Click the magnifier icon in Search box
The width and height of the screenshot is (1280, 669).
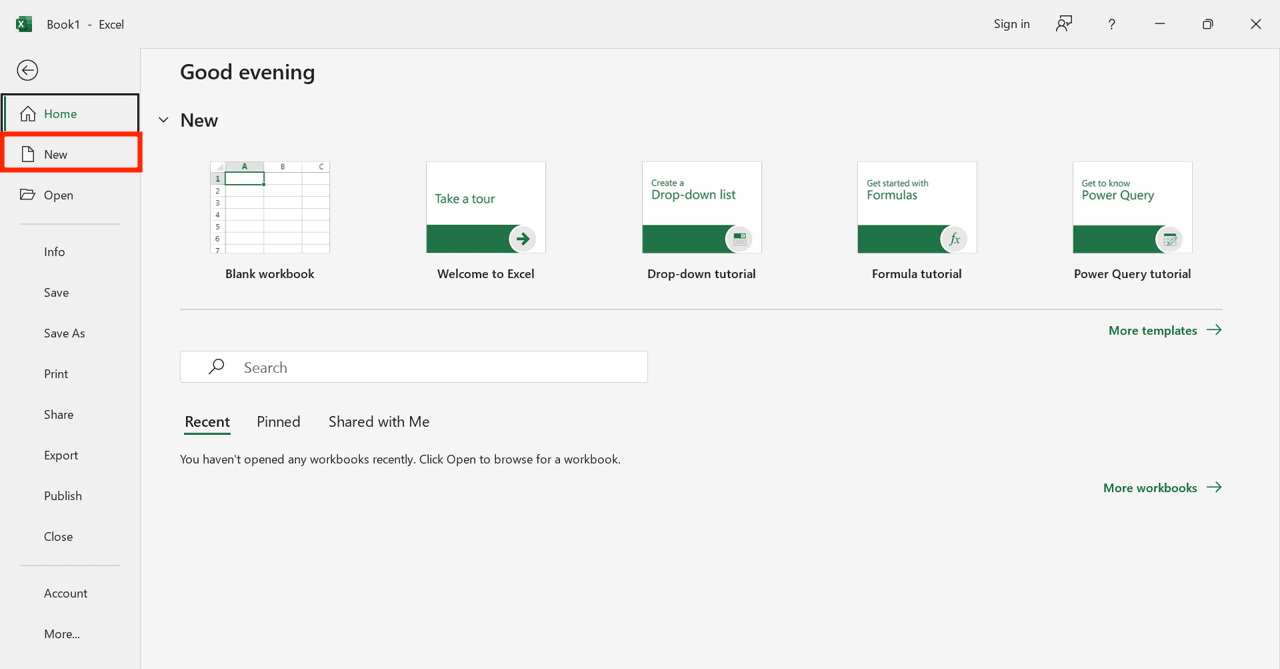click(216, 367)
